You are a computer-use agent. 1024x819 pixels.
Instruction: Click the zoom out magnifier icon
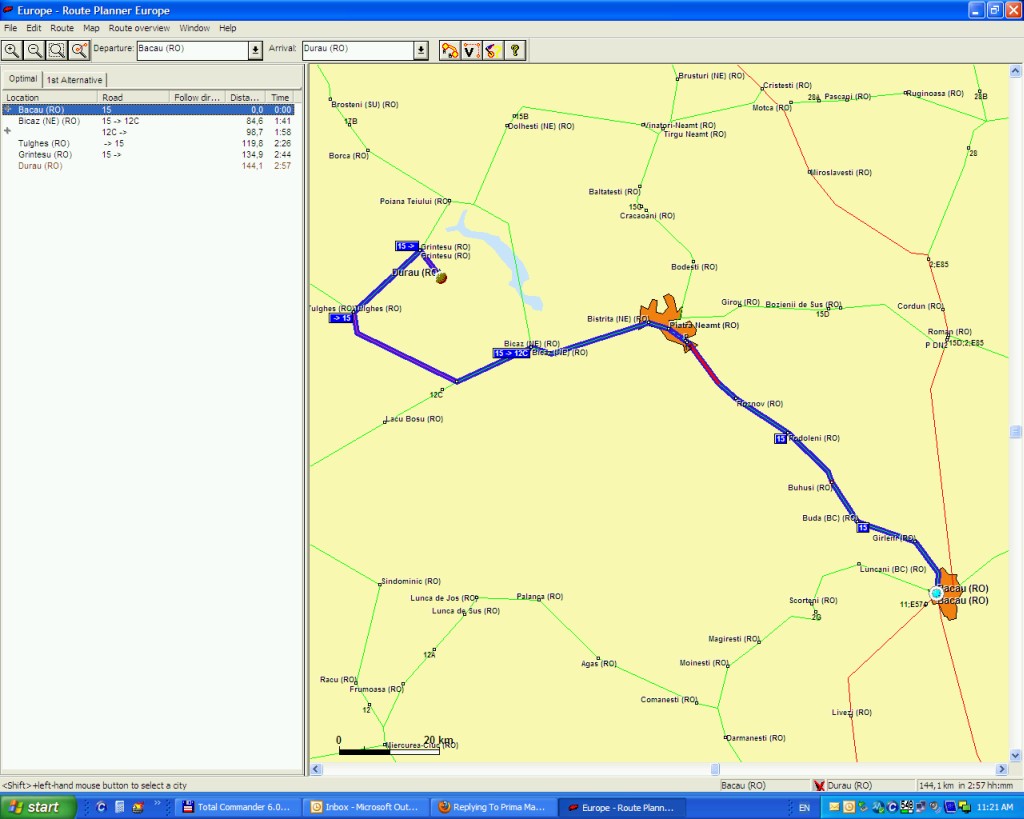pos(34,50)
